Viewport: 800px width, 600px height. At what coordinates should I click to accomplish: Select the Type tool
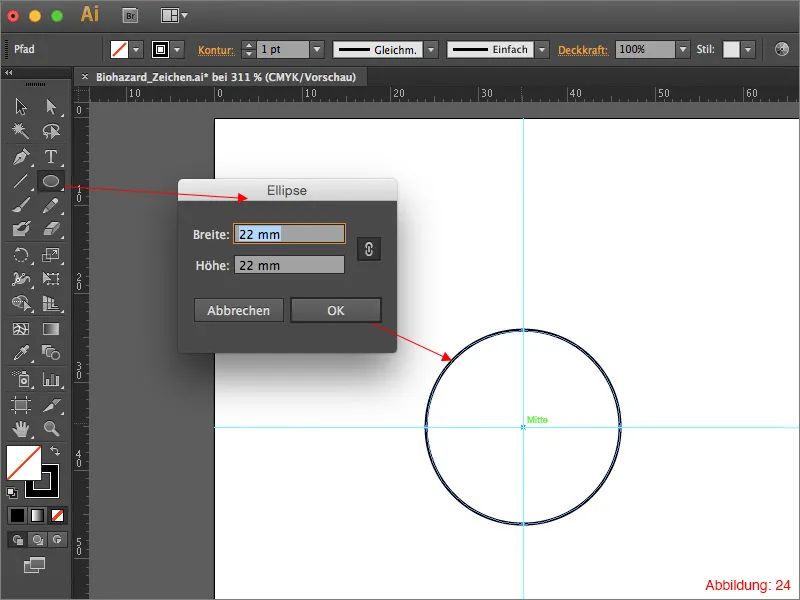tap(51, 157)
